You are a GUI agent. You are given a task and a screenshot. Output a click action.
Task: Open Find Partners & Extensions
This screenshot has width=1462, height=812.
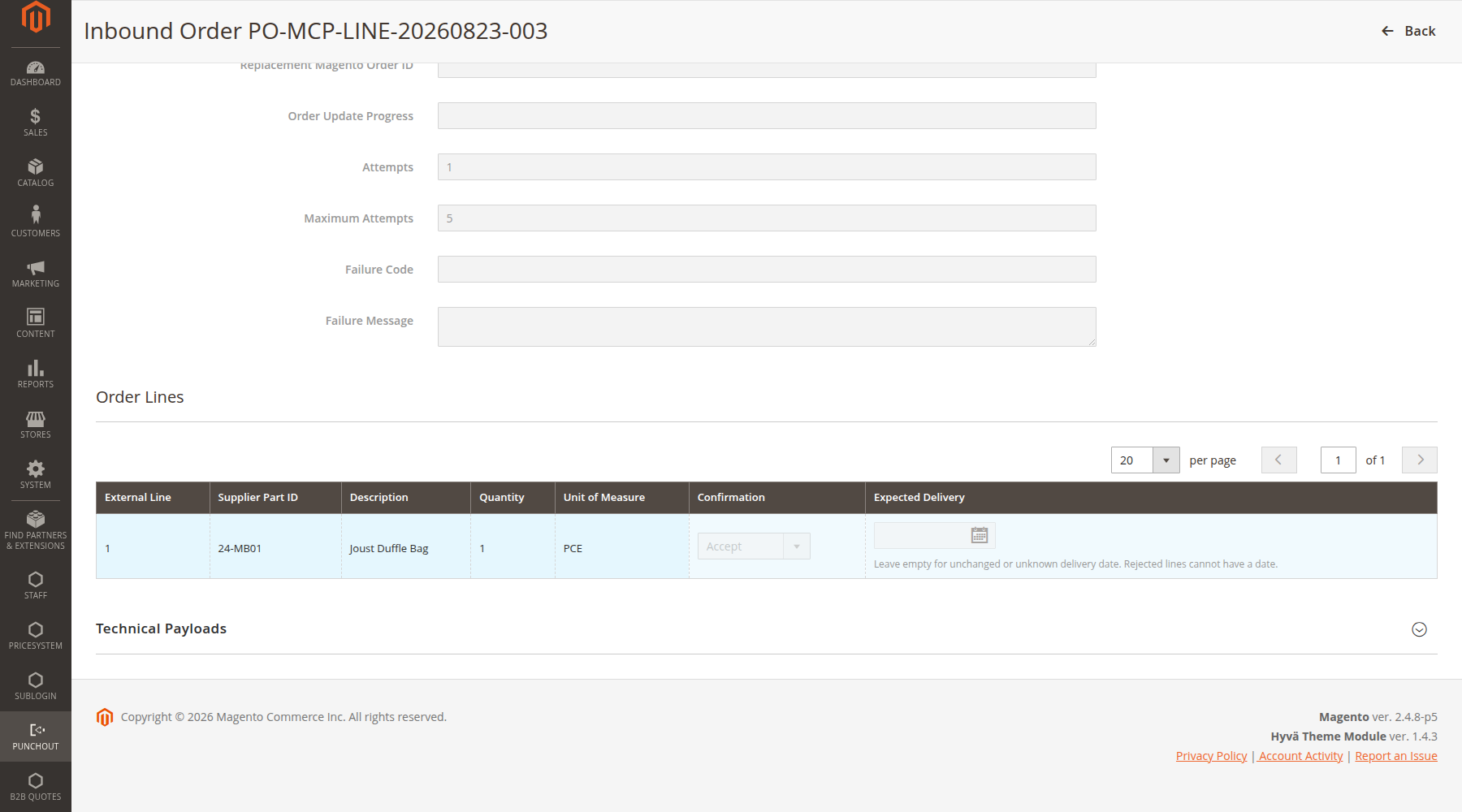36,532
